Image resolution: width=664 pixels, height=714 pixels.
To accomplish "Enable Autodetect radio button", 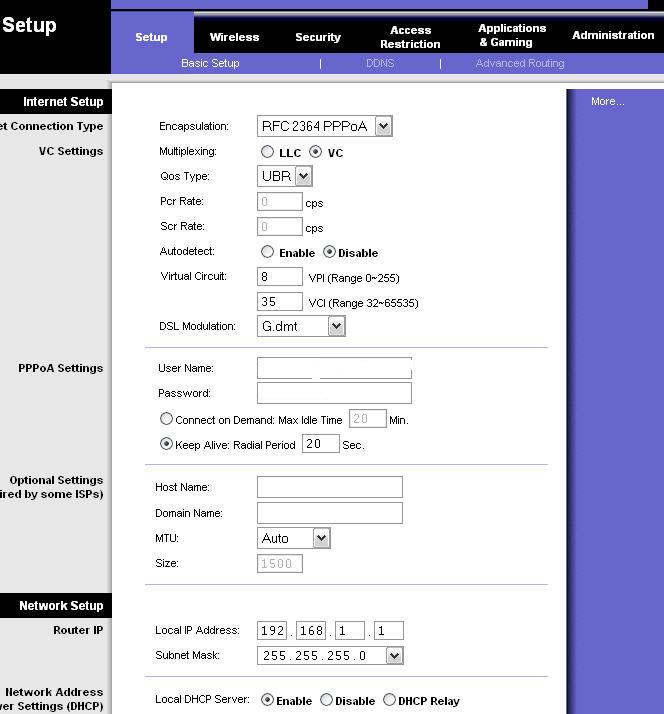I will tap(267, 252).
